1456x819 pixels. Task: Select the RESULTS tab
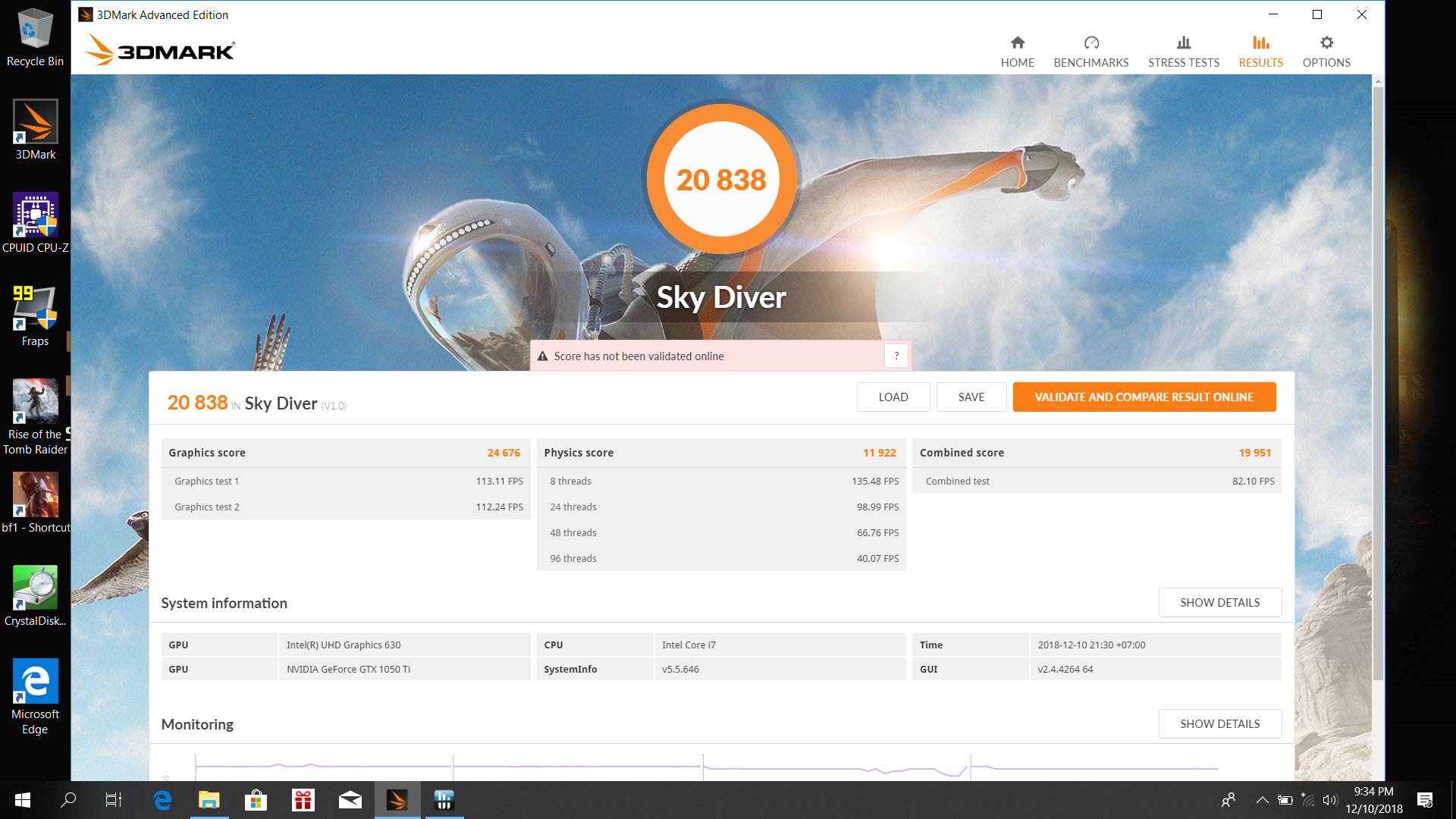[x=1260, y=52]
